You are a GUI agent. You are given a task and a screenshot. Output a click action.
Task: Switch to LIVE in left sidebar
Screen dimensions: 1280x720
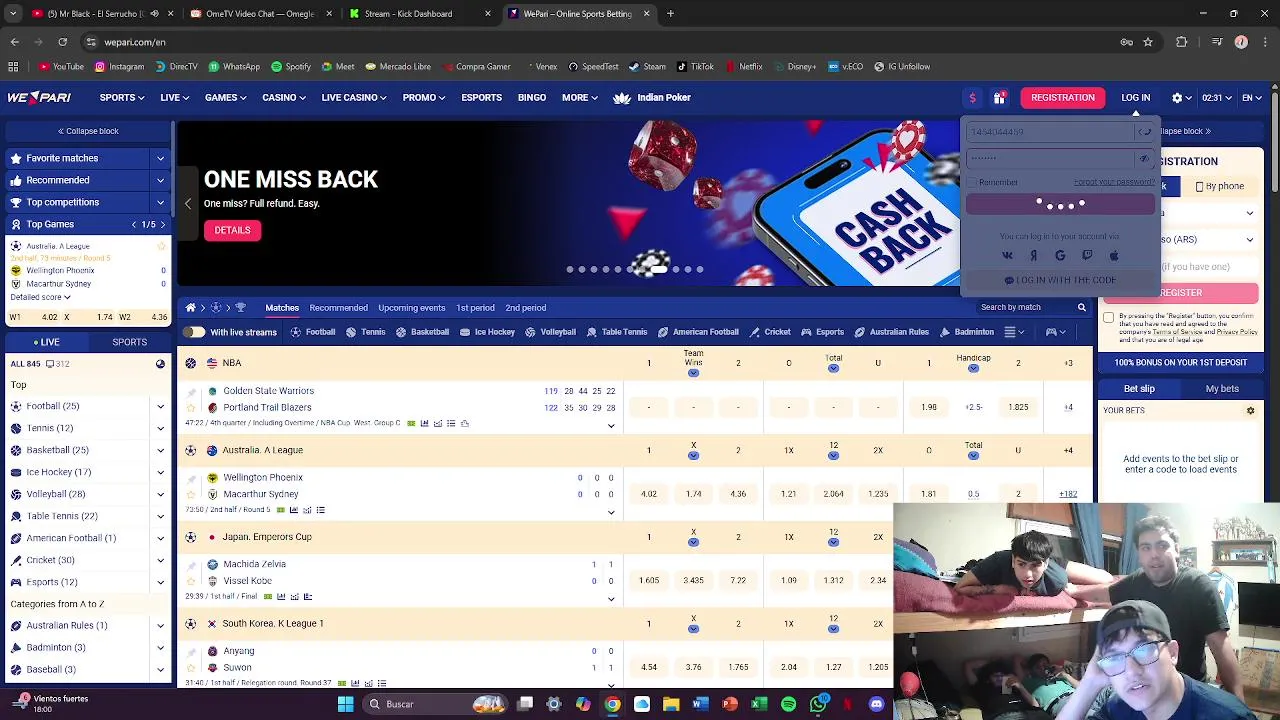[47, 342]
